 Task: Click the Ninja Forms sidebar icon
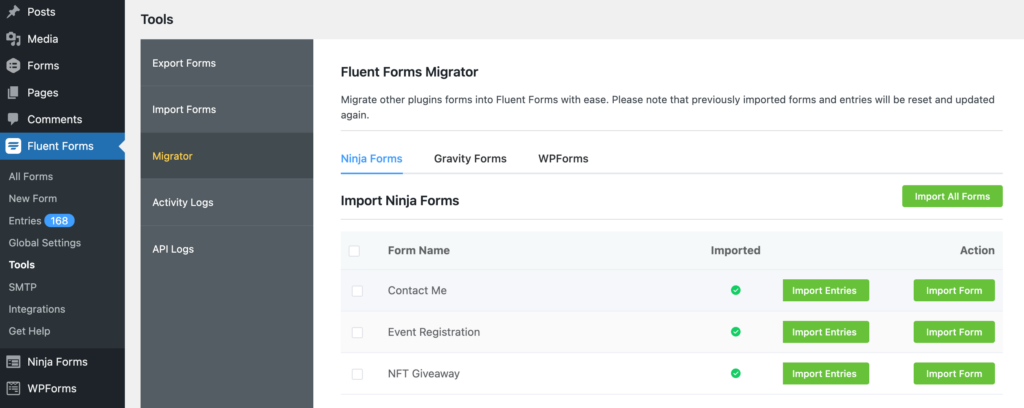tap(13, 362)
